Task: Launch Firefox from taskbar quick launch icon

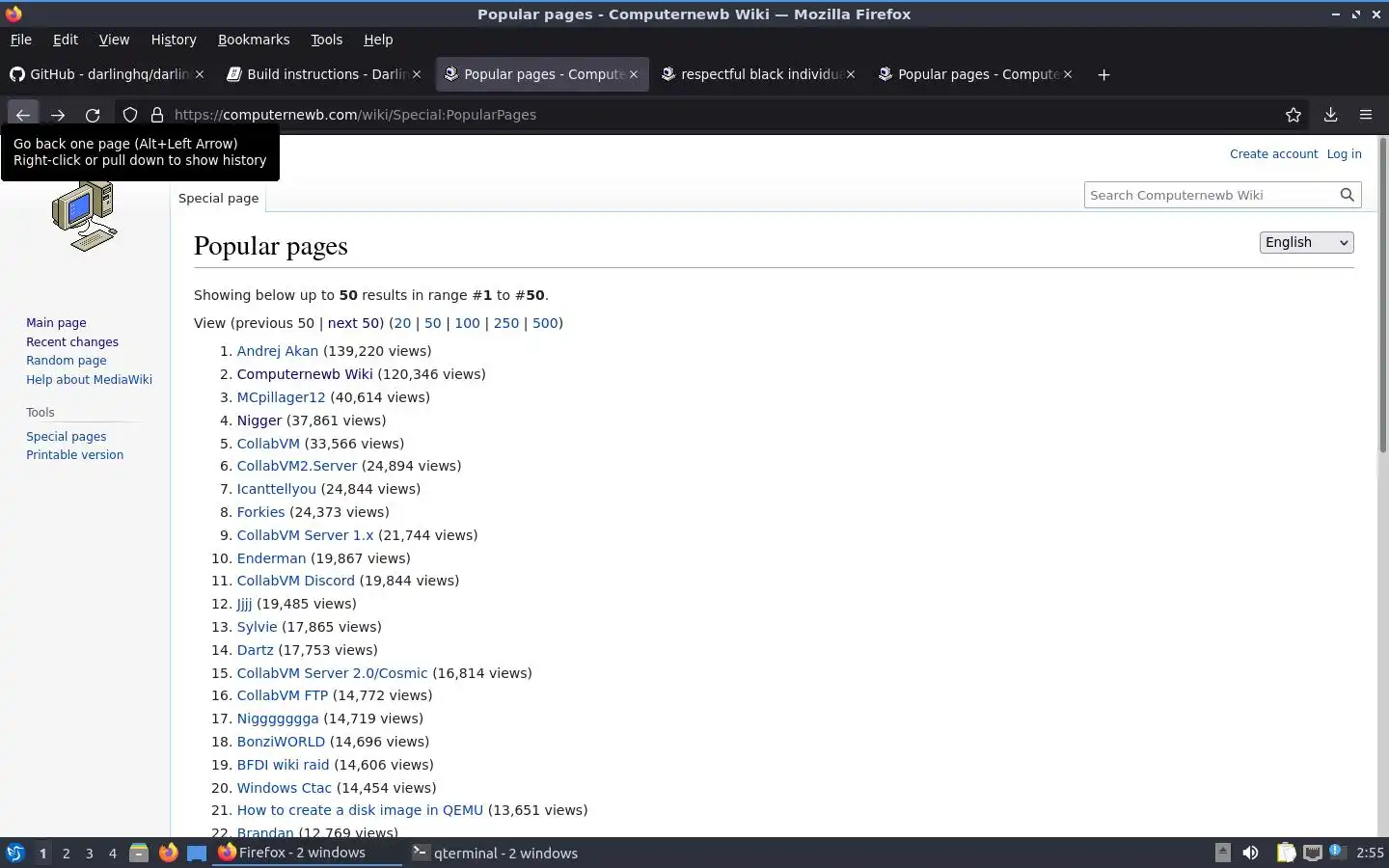Action: point(168,853)
